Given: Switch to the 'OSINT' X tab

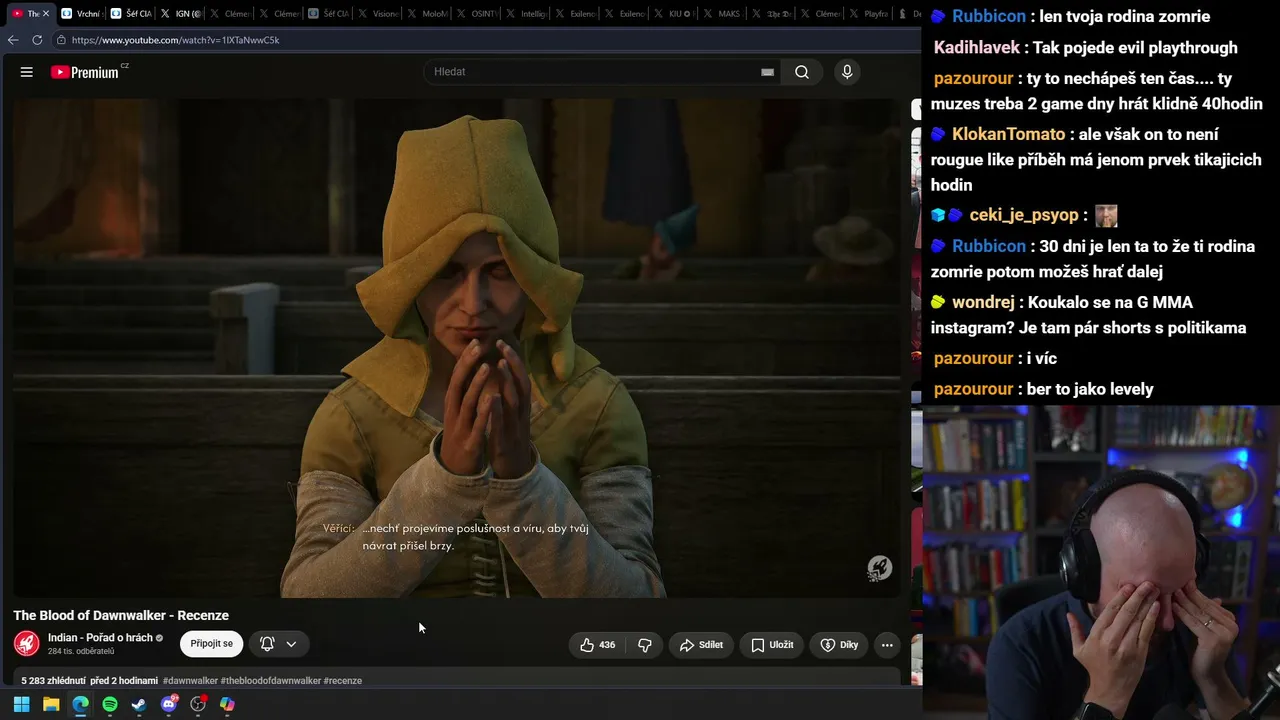Looking at the screenshot, I should [477, 14].
